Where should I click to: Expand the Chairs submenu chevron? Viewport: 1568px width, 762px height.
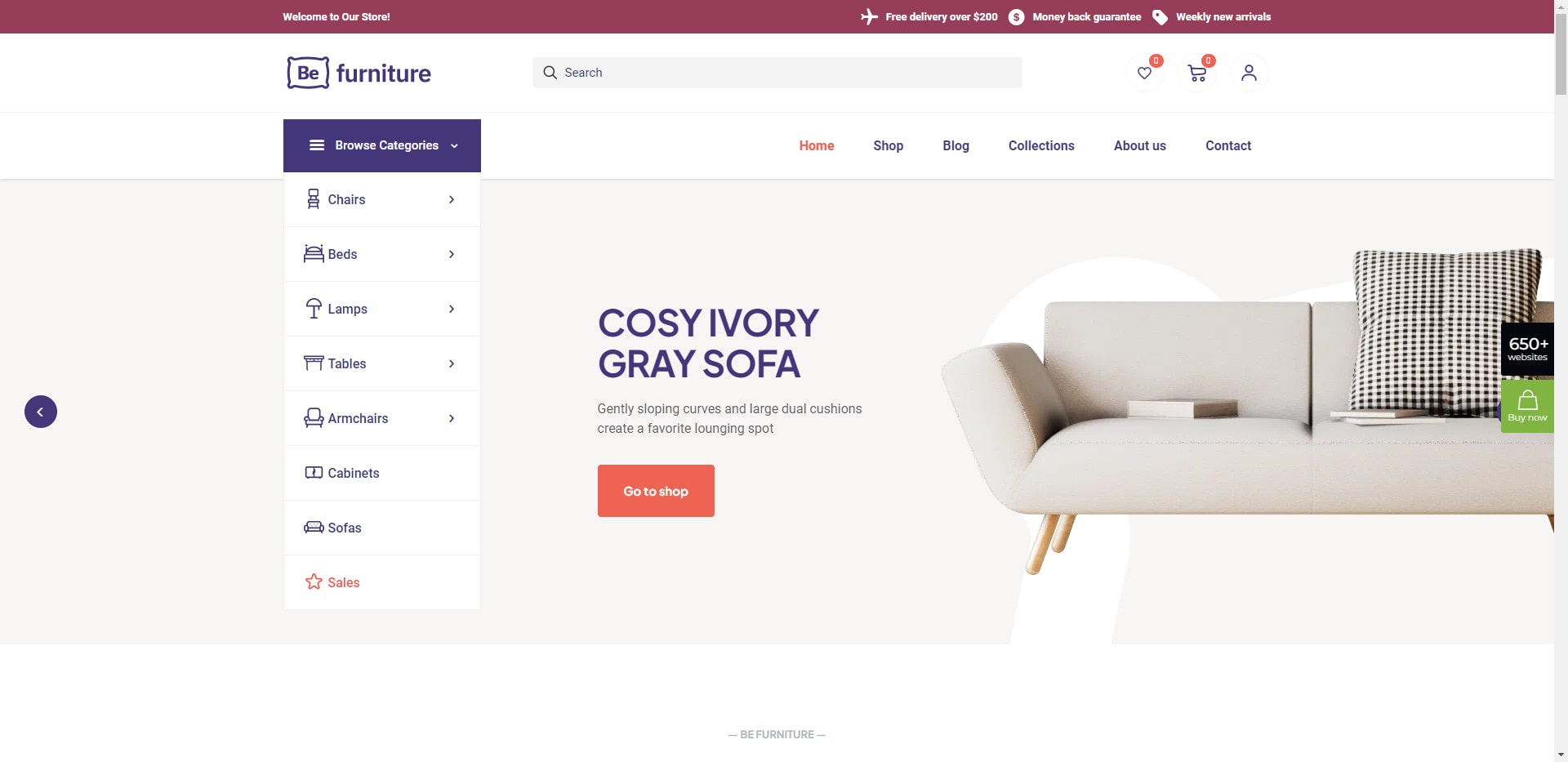[x=452, y=199]
